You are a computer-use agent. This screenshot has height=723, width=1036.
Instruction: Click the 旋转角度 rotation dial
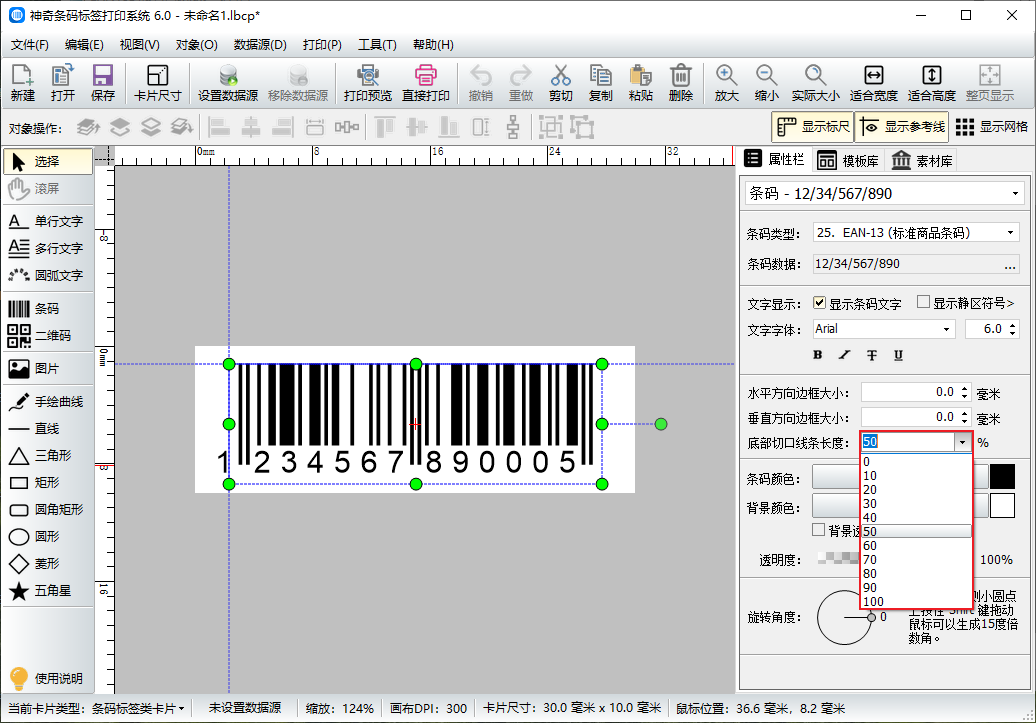845,617
